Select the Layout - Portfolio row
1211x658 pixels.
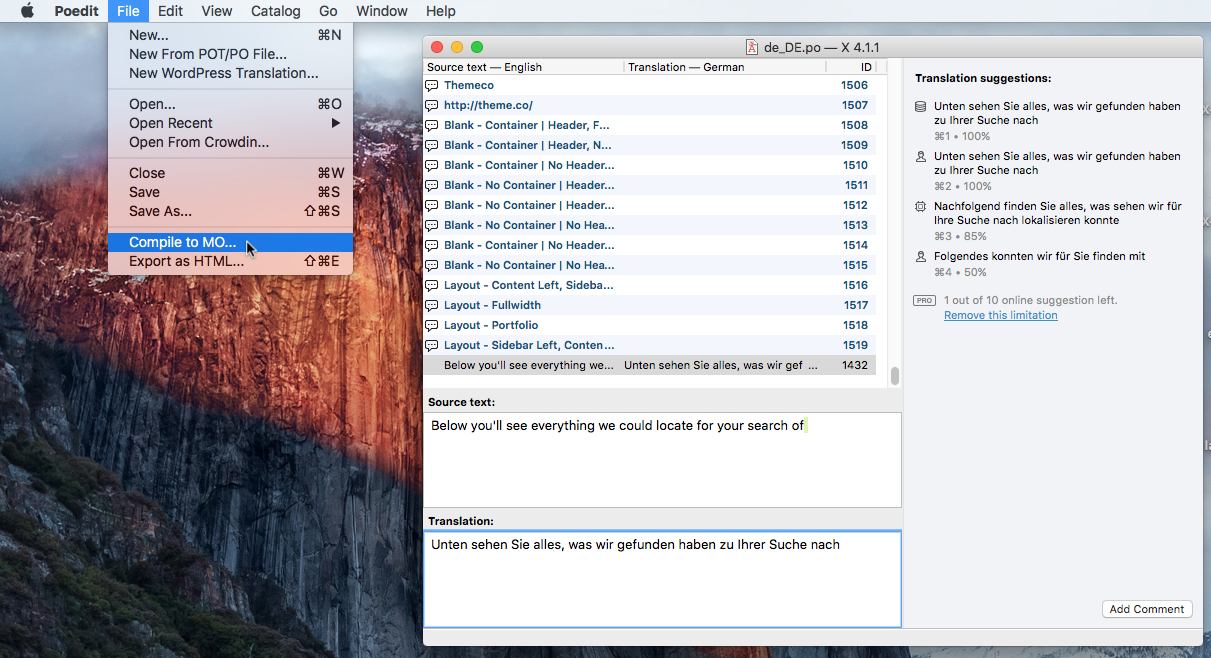point(649,326)
